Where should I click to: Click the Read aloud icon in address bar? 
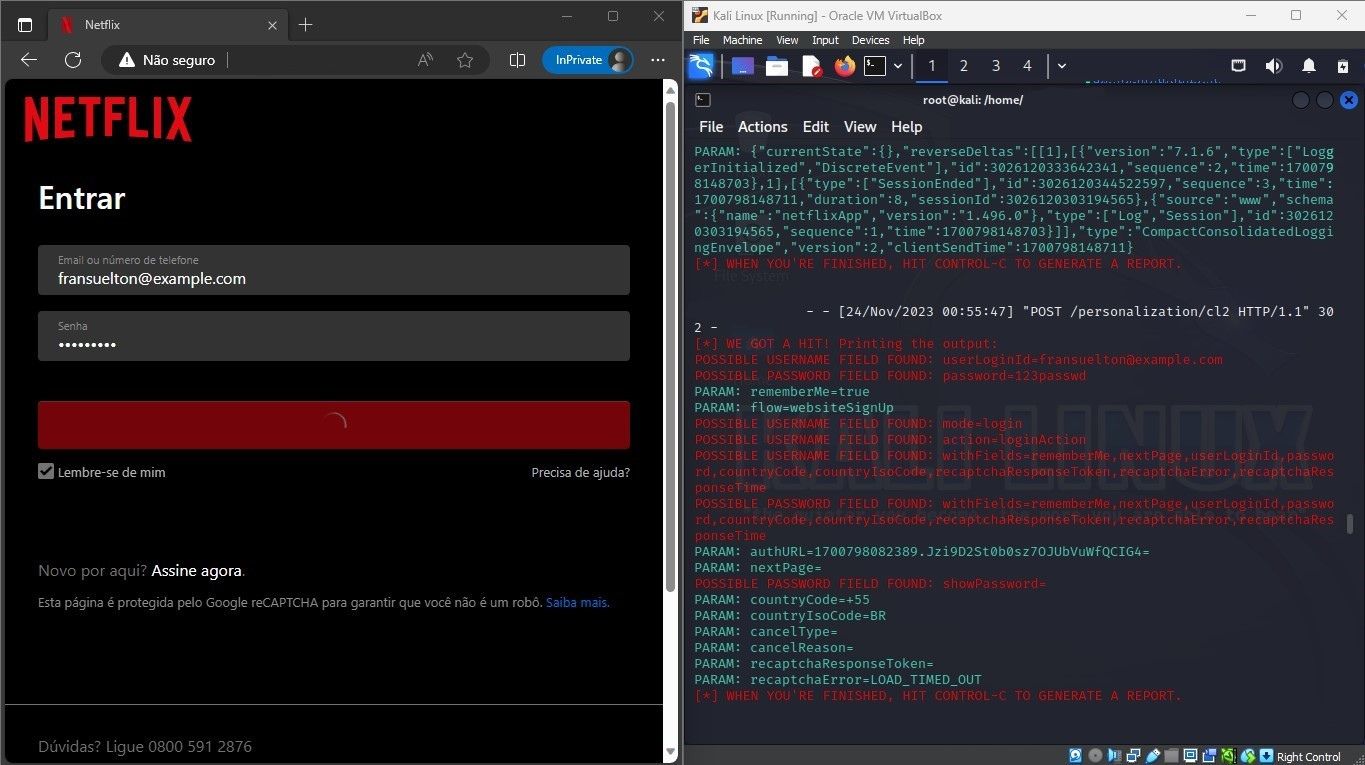pos(425,60)
